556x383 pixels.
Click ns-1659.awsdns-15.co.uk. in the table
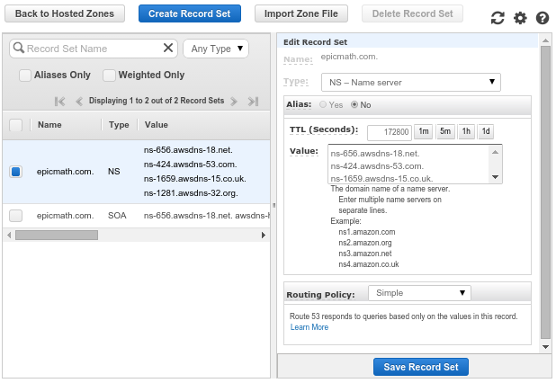pos(195,179)
